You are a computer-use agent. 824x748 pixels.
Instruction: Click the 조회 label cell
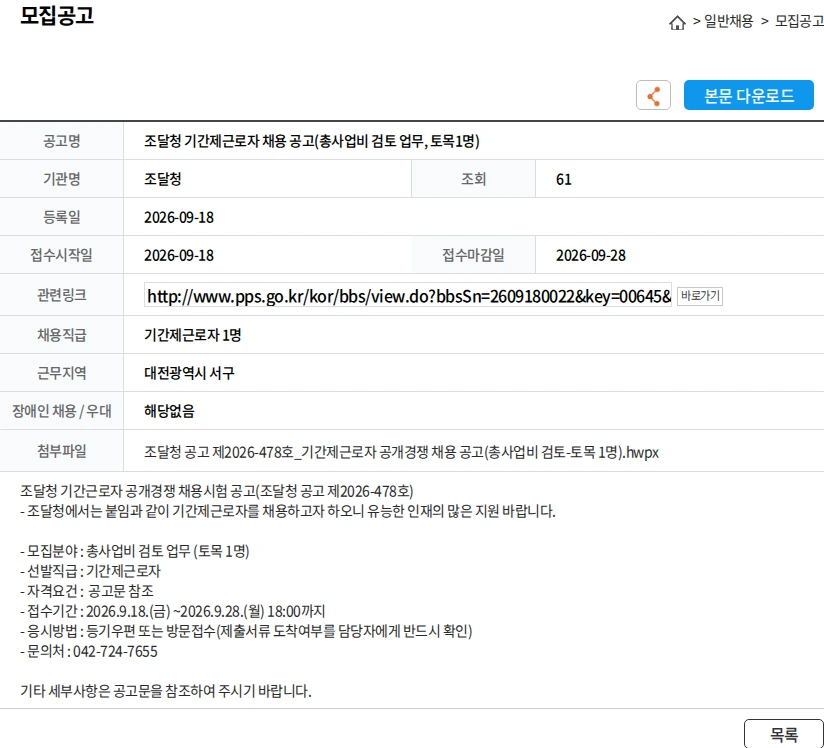tap(473, 179)
